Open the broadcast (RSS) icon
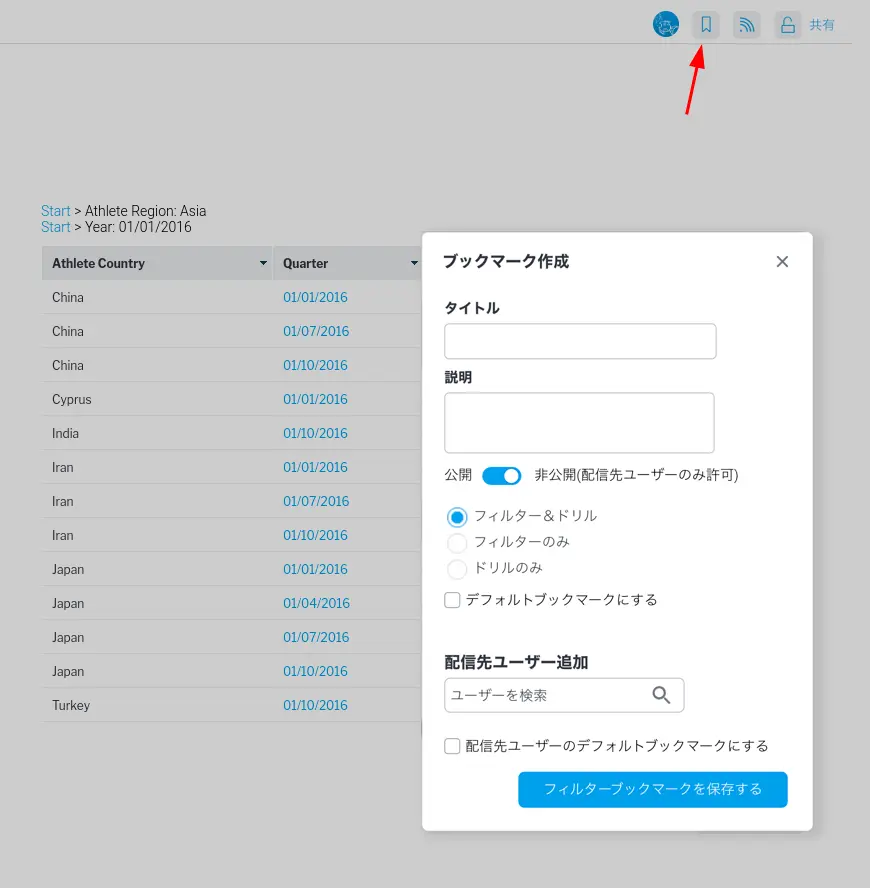870x888 pixels. point(746,25)
